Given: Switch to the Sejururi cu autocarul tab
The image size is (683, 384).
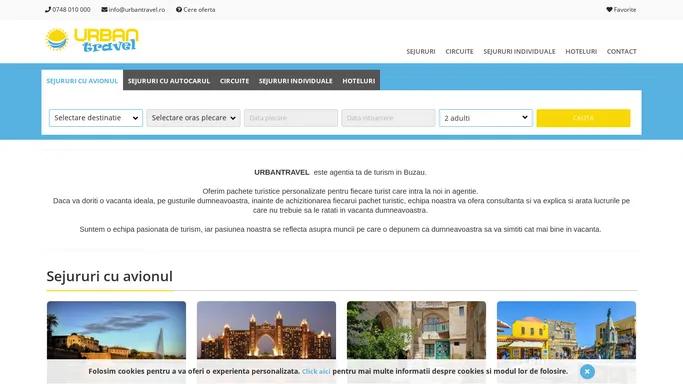Looking at the screenshot, I should (x=169, y=81).
